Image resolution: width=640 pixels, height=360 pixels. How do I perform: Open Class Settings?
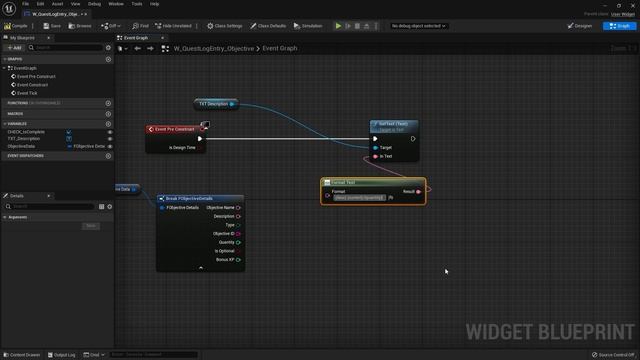(224, 26)
